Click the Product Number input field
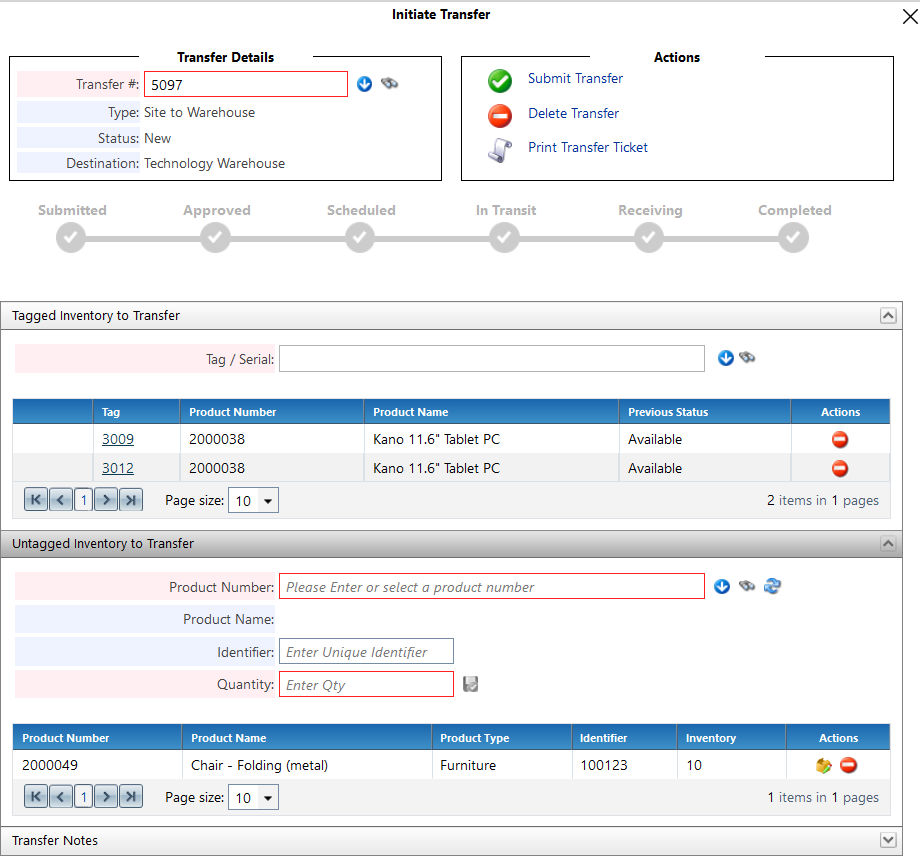Viewport: 920px width, 858px height. tap(492, 586)
